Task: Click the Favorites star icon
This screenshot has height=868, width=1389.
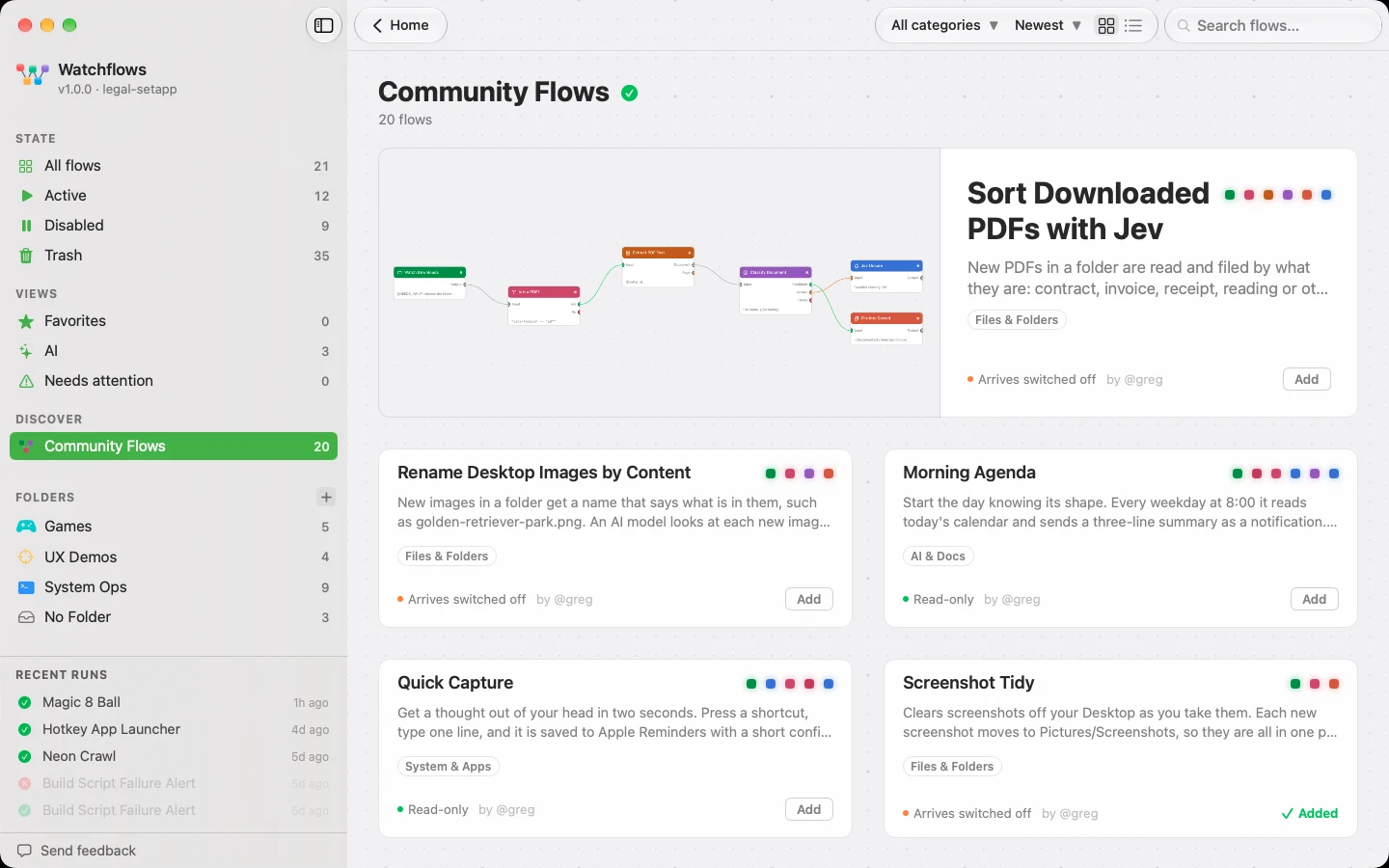Action: (x=26, y=321)
